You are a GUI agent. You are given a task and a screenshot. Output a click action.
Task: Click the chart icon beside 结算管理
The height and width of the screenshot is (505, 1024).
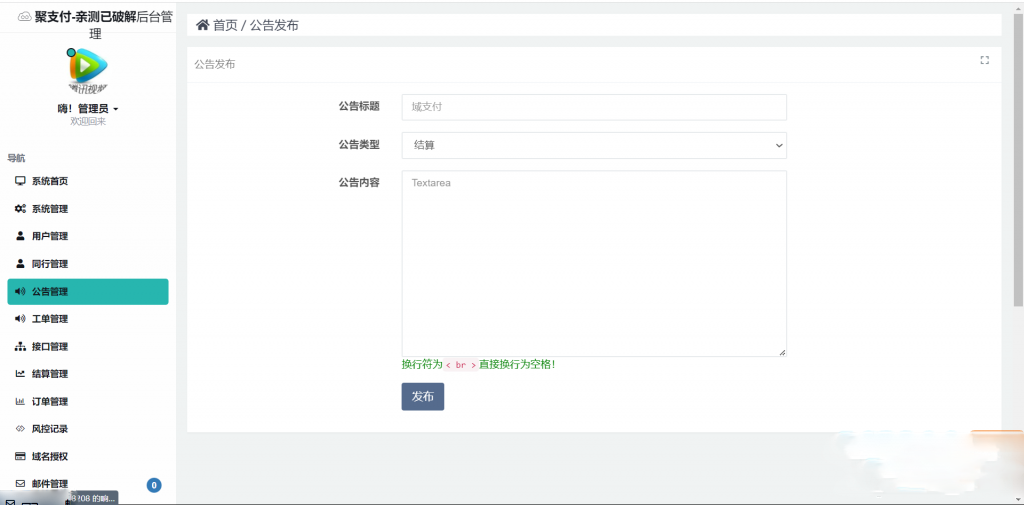click(x=20, y=374)
